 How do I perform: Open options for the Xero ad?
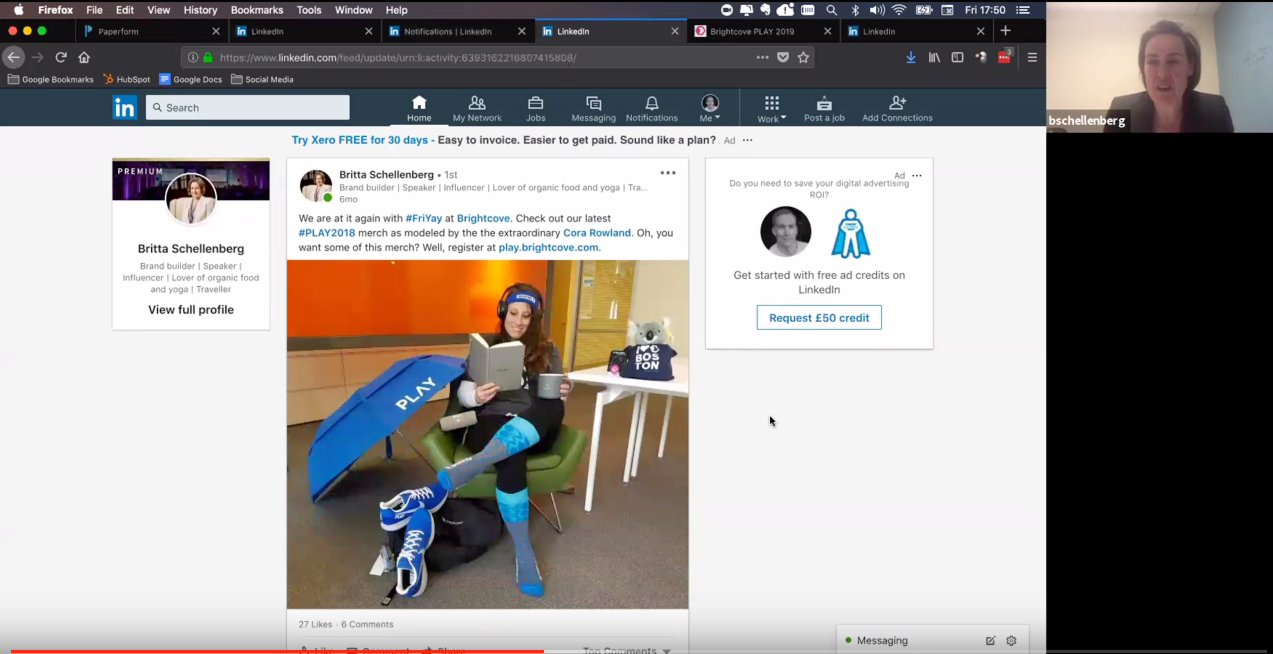(x=747, y=140)
